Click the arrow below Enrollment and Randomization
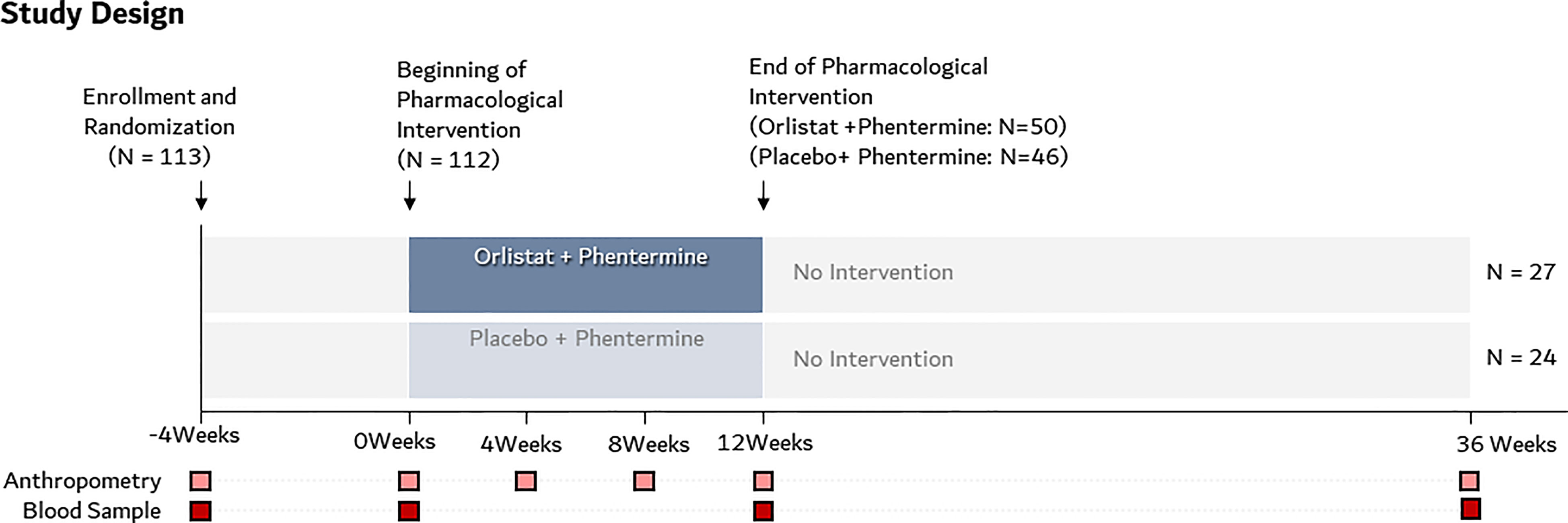Viewport: 1568px width, 523px height. (202, 195)
